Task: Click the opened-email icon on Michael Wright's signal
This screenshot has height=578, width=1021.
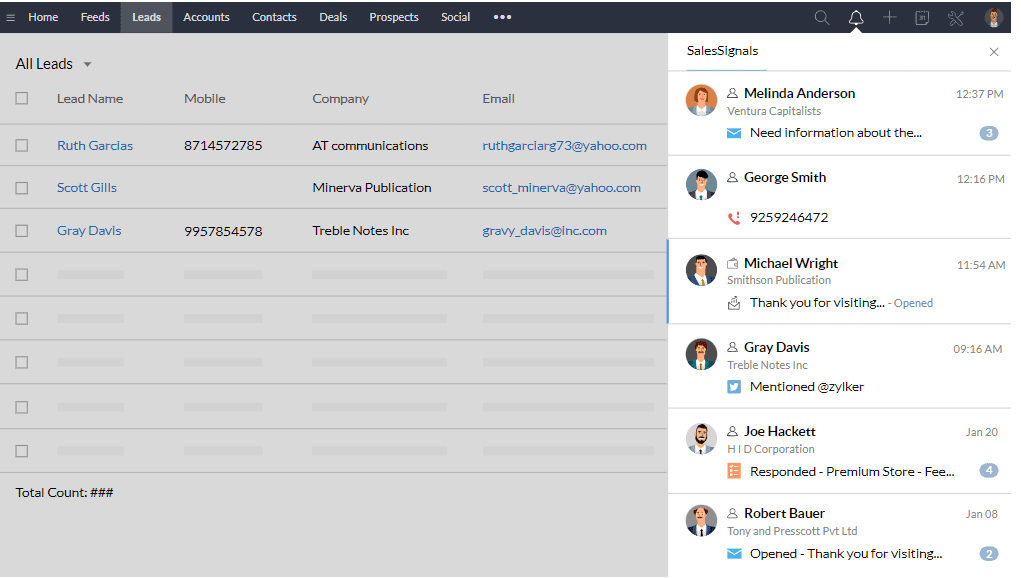Action: coord(733,302)
